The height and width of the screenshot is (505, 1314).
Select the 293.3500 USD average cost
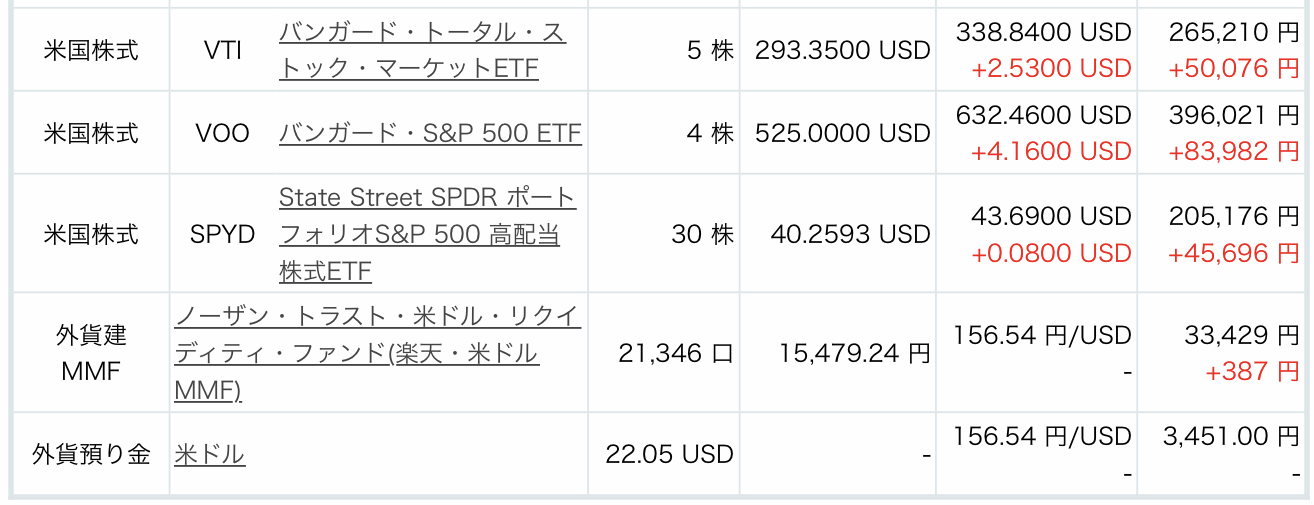(x=842, y=50)
